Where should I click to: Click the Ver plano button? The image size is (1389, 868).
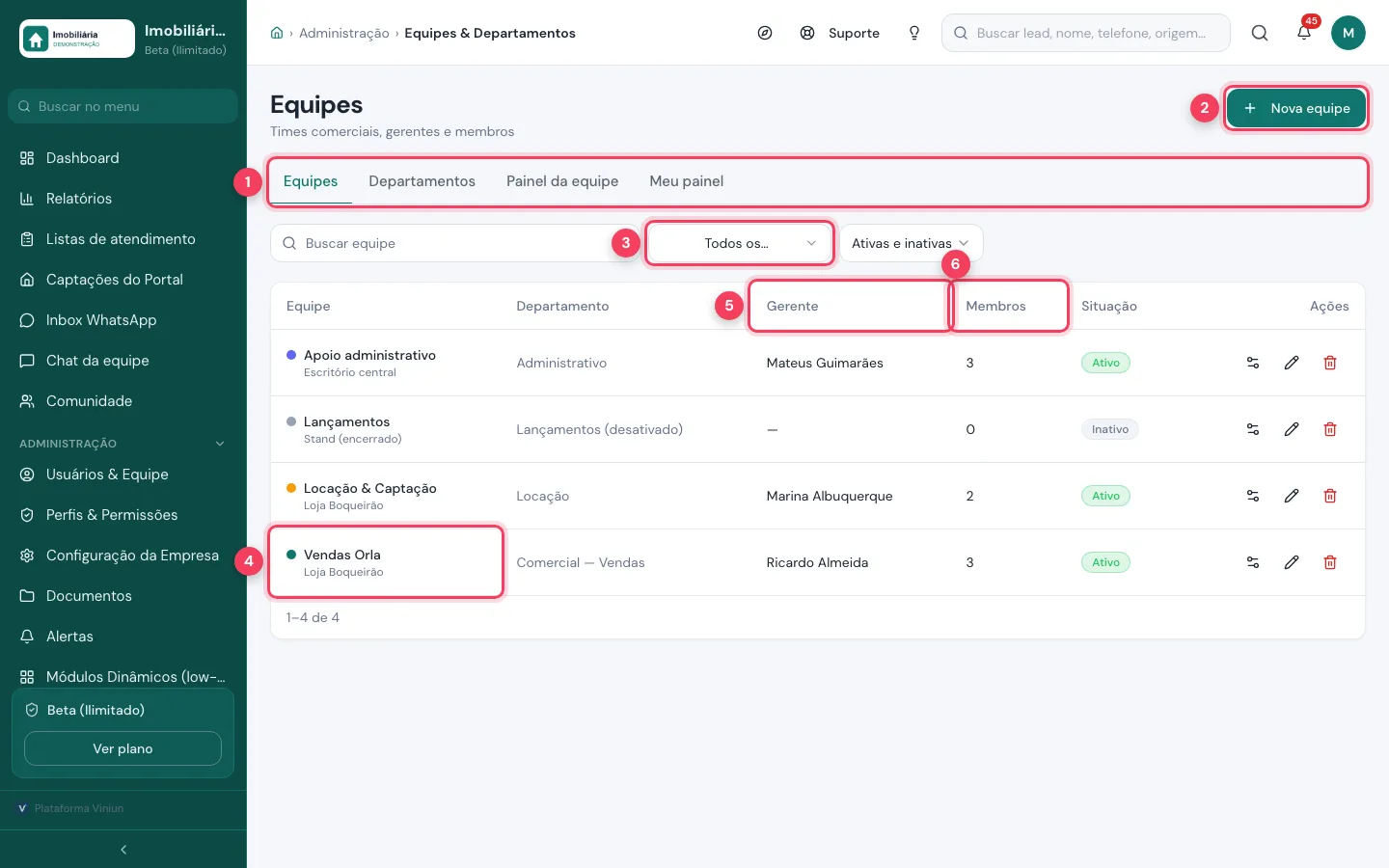123,748
